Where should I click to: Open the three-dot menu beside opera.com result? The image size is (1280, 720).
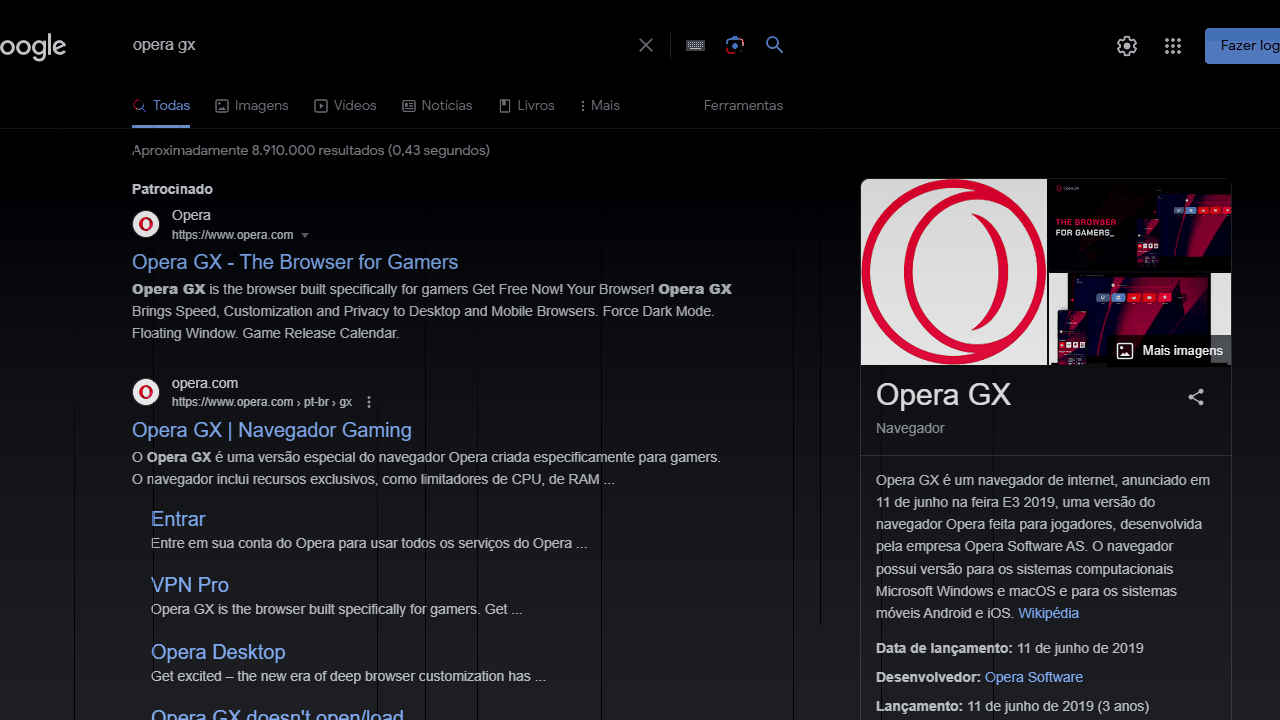tap(369, 402)
